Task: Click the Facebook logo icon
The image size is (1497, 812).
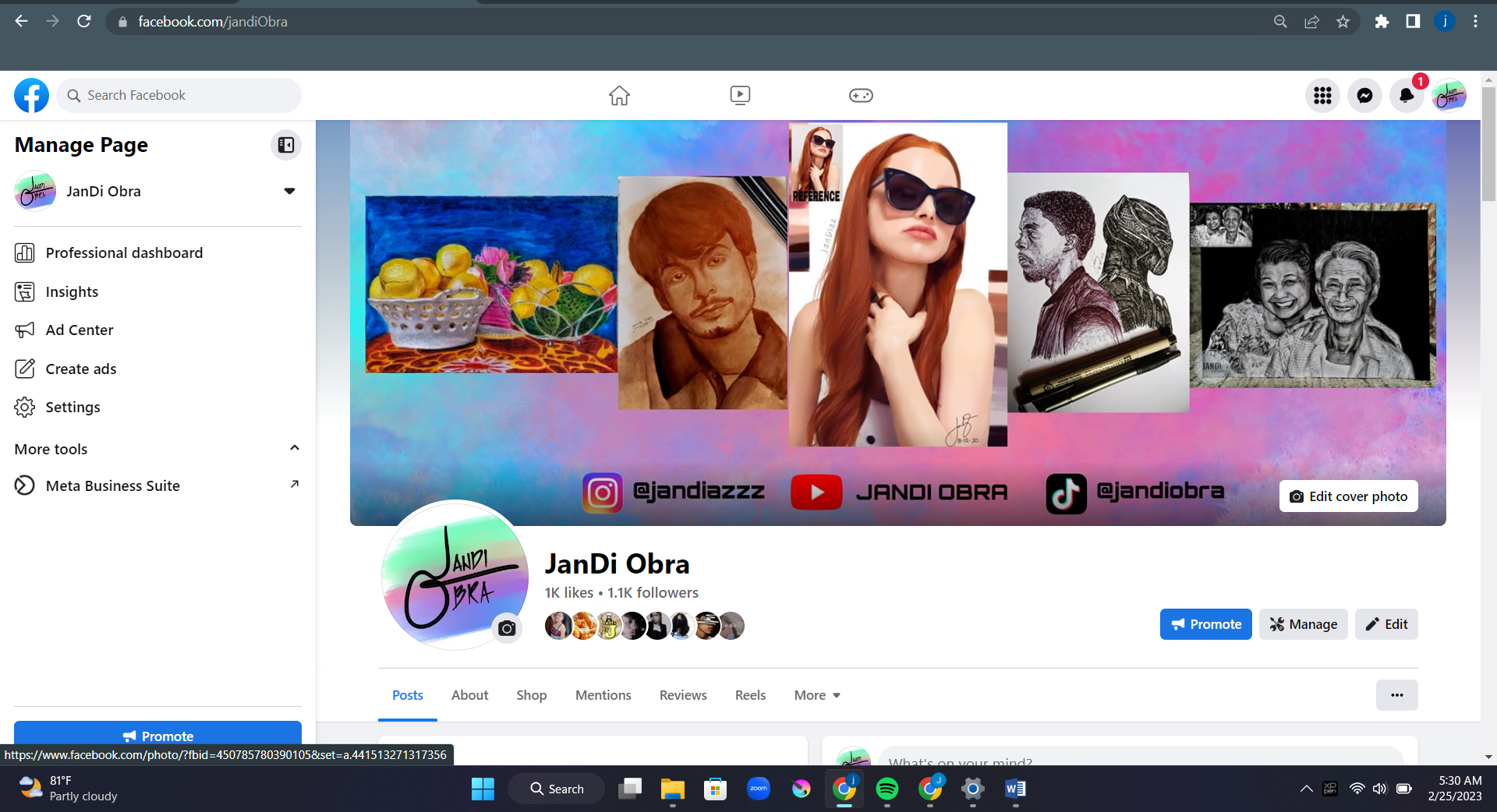Action: (x=31, y=95)
